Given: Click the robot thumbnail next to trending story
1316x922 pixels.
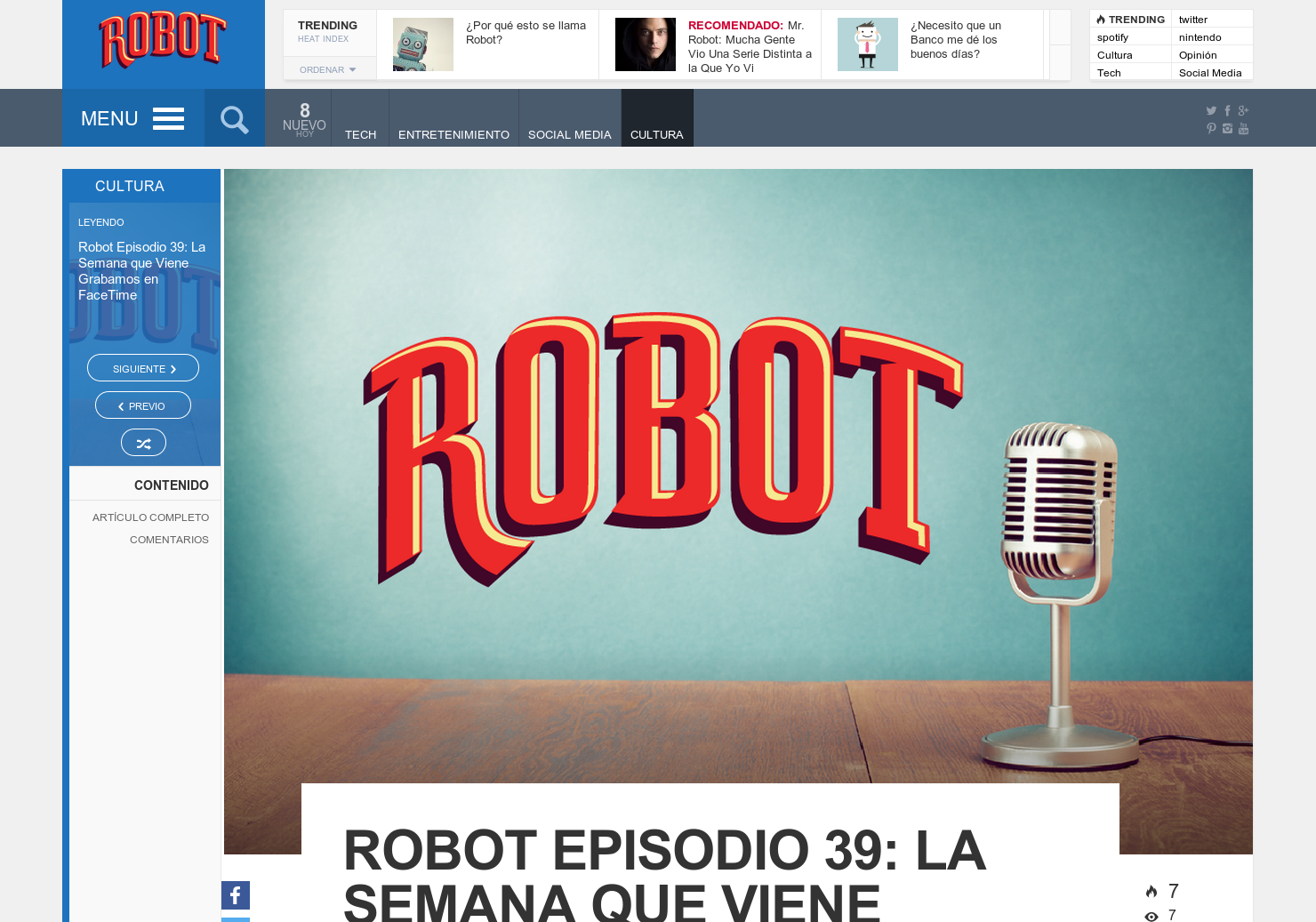Looking at the screenshot, I should 422,44.
